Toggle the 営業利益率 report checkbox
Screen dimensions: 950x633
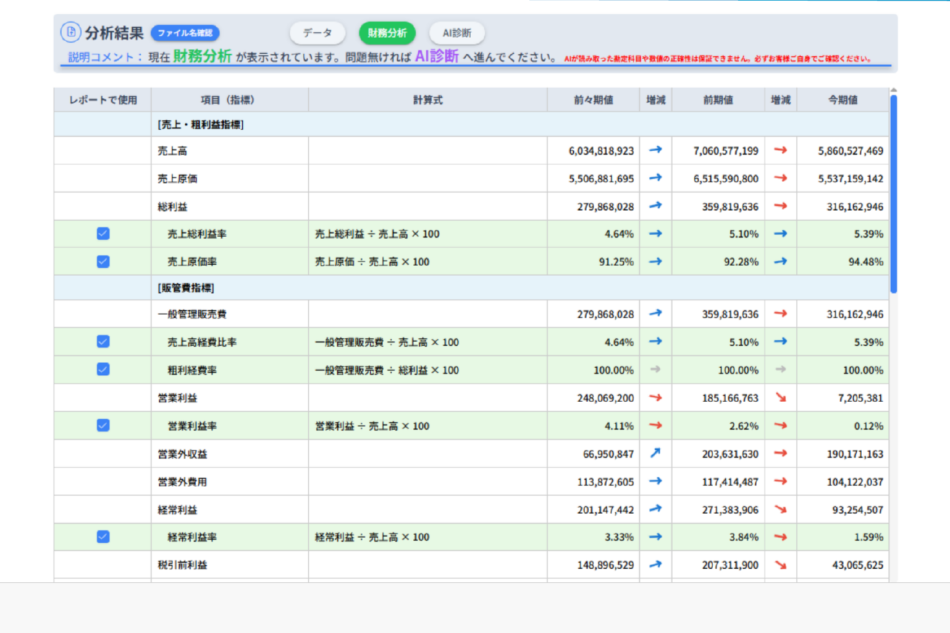pyautogui.click(x=103, y=425)
